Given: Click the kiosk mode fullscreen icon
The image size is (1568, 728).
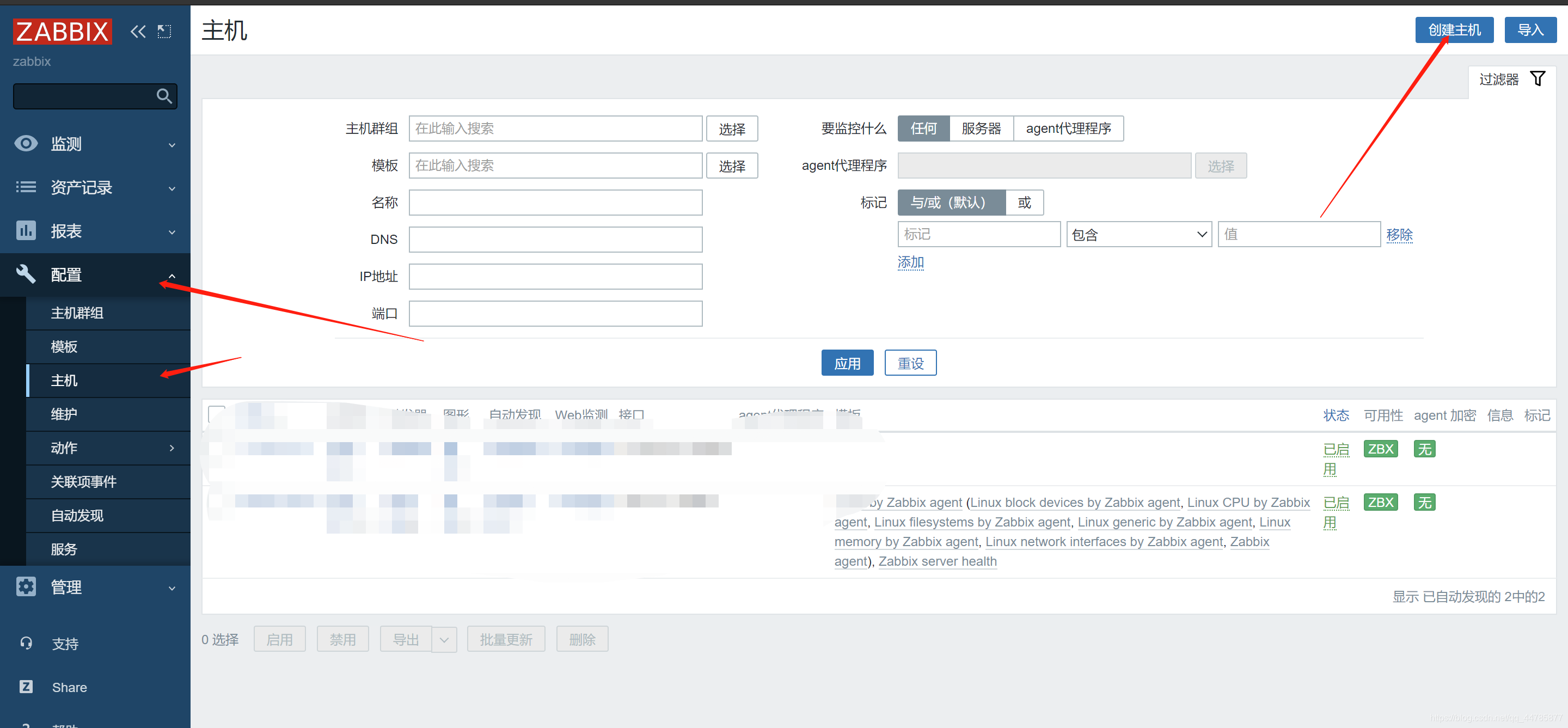Looking at the screenshot, I should pyautogui.click(x=164, y=31).
